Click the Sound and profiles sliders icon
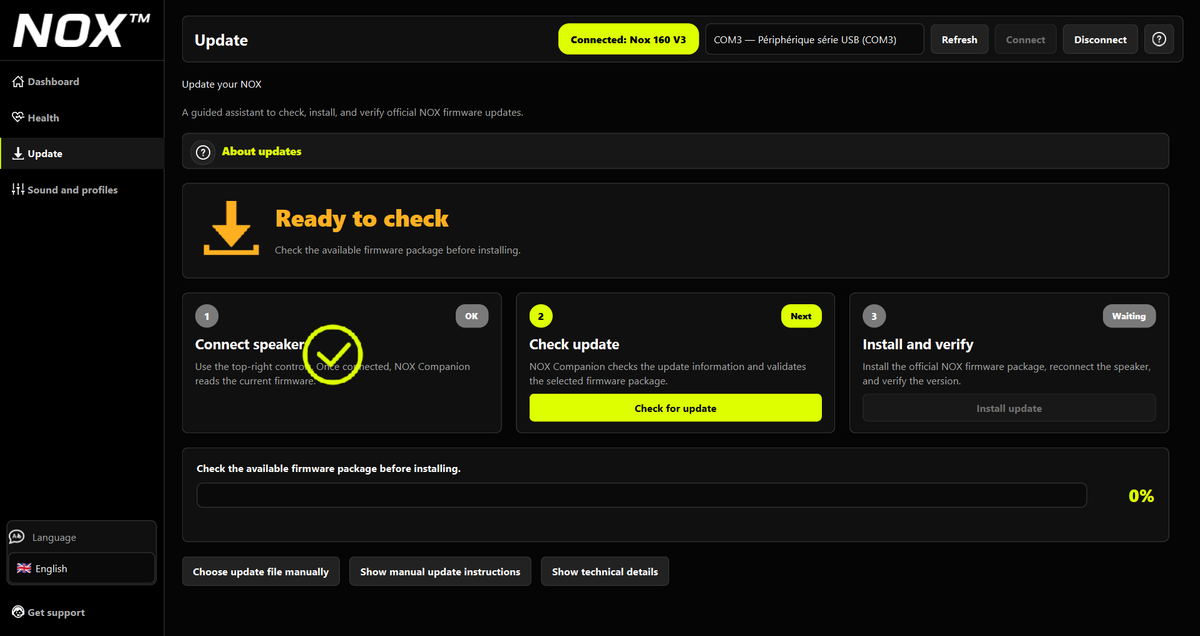This screenshot has width=1200, height=636. (18, 189)
